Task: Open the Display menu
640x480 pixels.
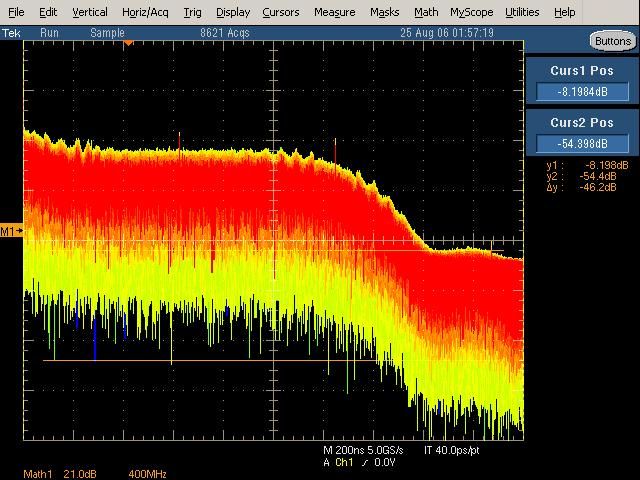Action: pyautogui.click(x=233, y=12)
